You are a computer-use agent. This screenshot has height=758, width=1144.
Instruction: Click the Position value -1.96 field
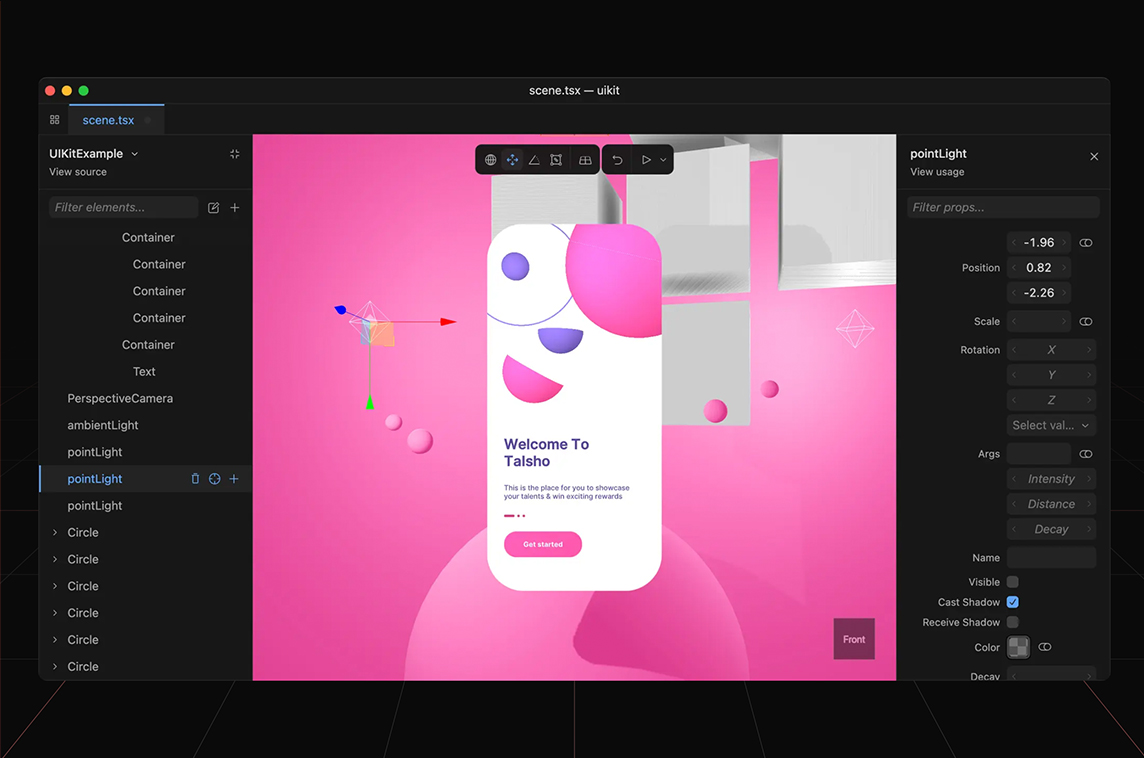coord(1039,242)
